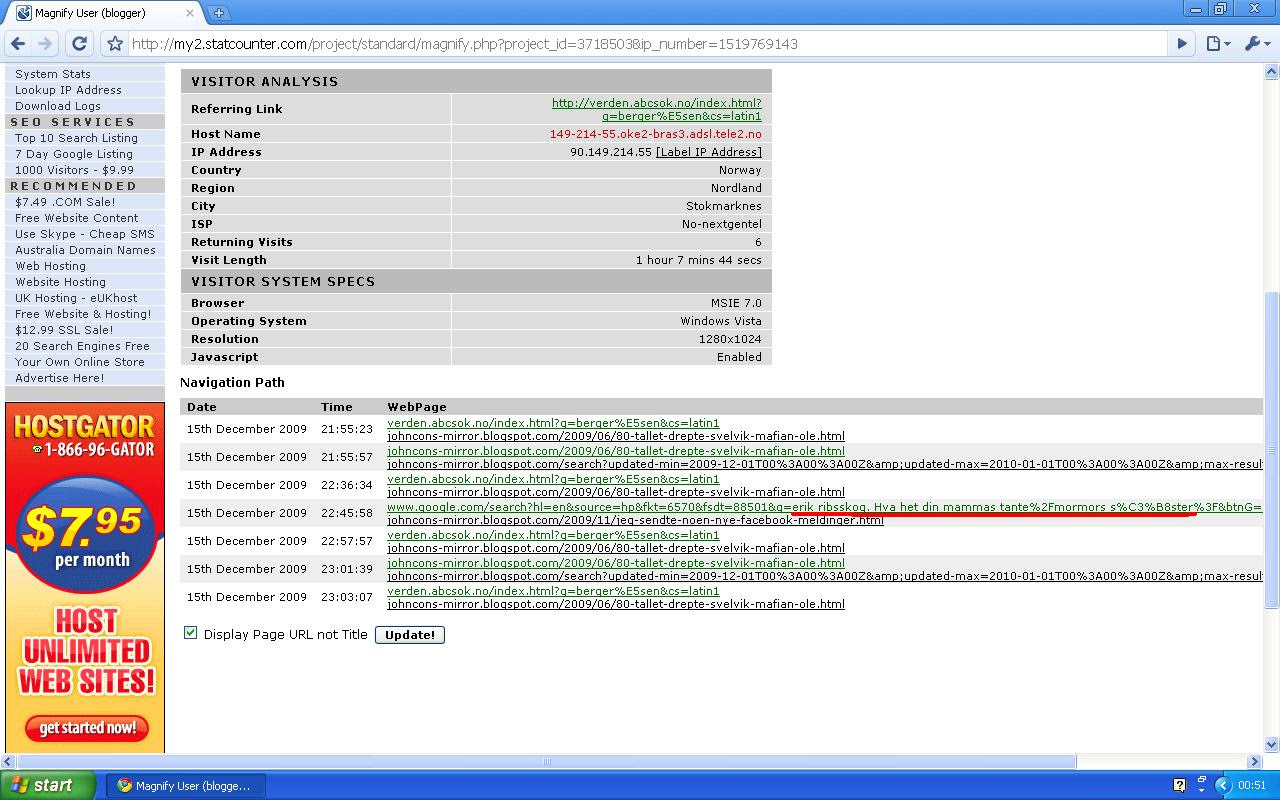The image size is (1280, 800).
Task: Open abcsok link in 23:03:07 row
Action: [x=553, y=591]
